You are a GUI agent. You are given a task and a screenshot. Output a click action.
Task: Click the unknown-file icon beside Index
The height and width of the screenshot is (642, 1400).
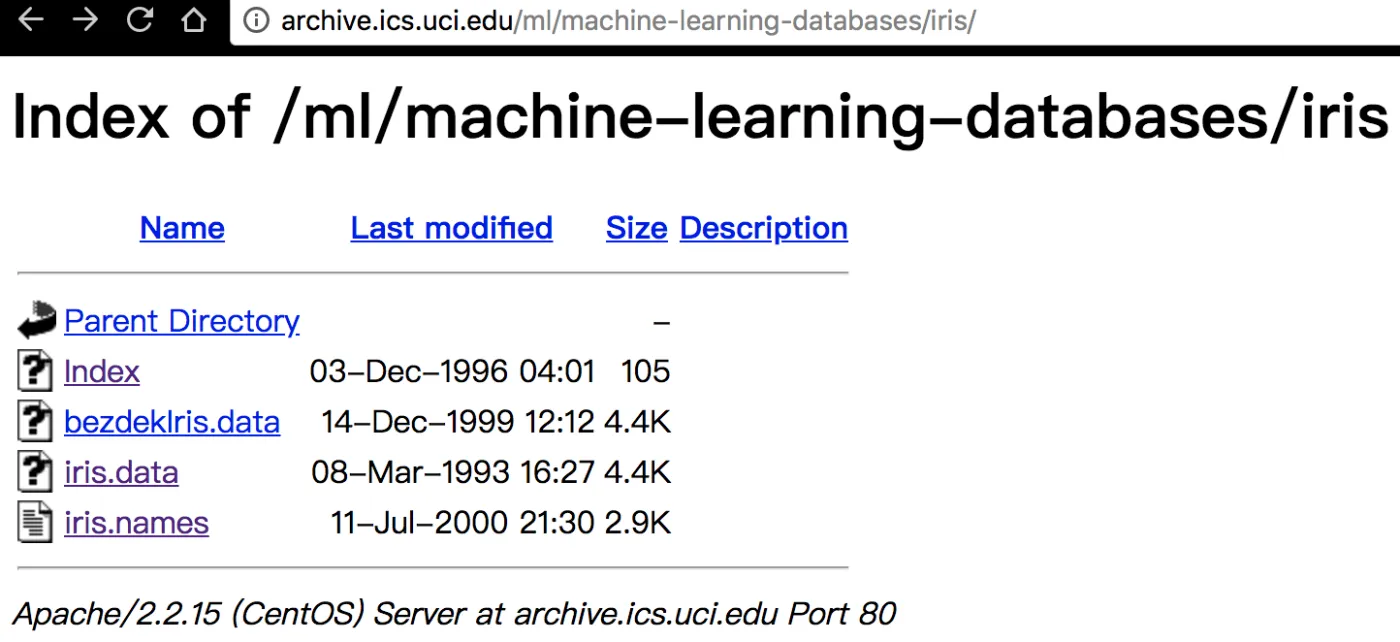35,372
